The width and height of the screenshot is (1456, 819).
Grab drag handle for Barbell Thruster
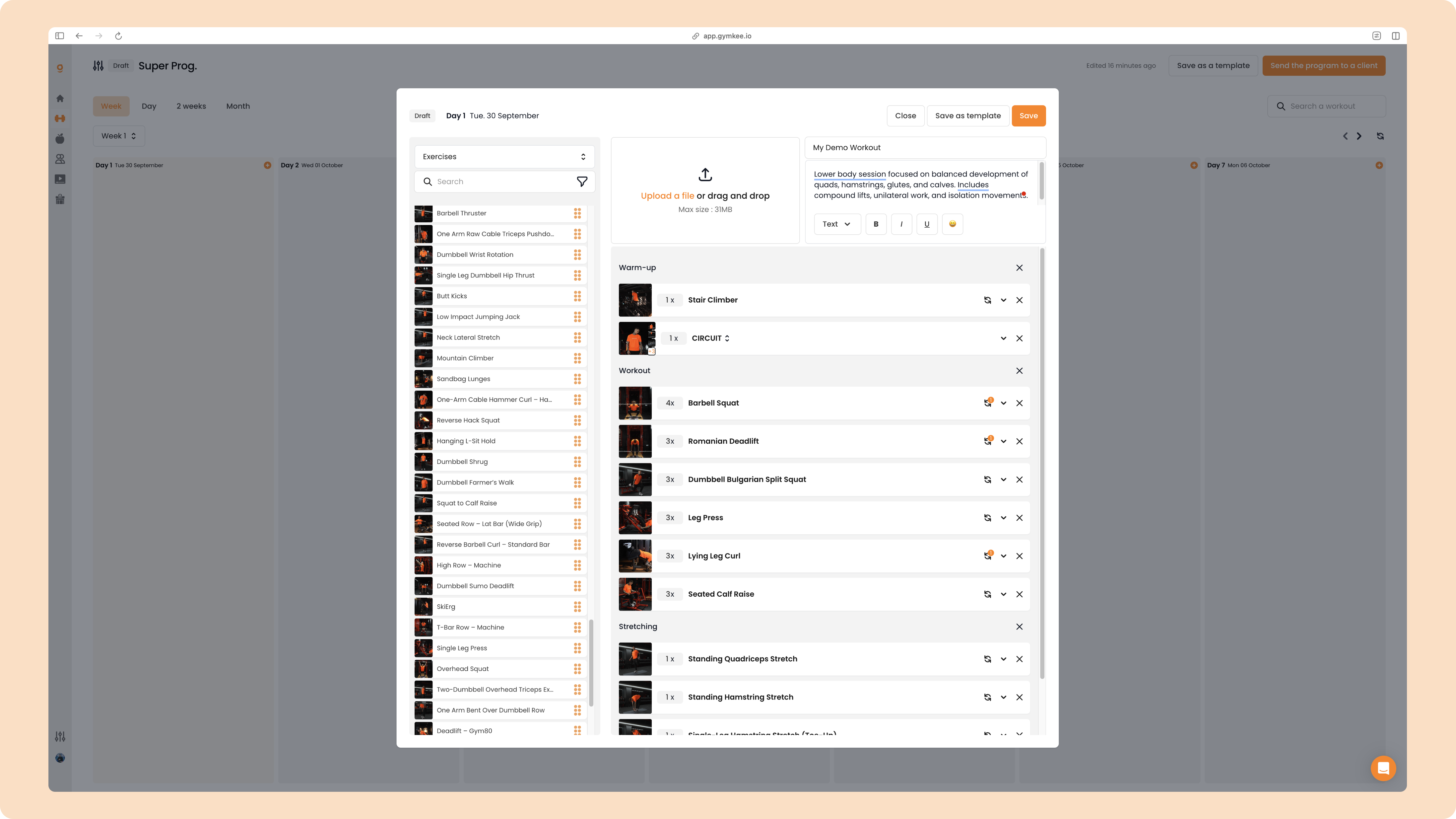point(577,213)
